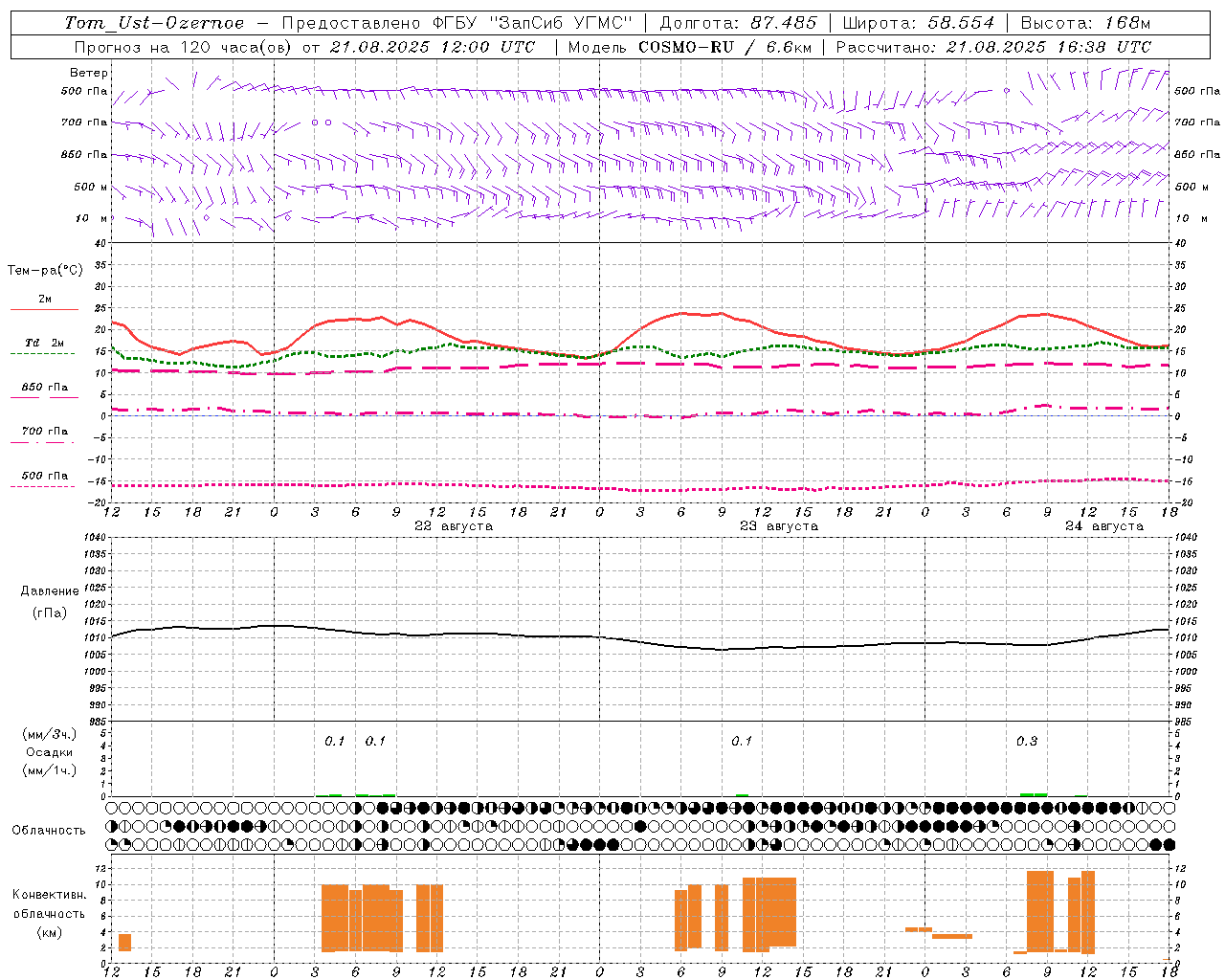1225x980 pixels.
Task: Click the 850 гПа temperature legend dashed line
Action: coord(44,397)
